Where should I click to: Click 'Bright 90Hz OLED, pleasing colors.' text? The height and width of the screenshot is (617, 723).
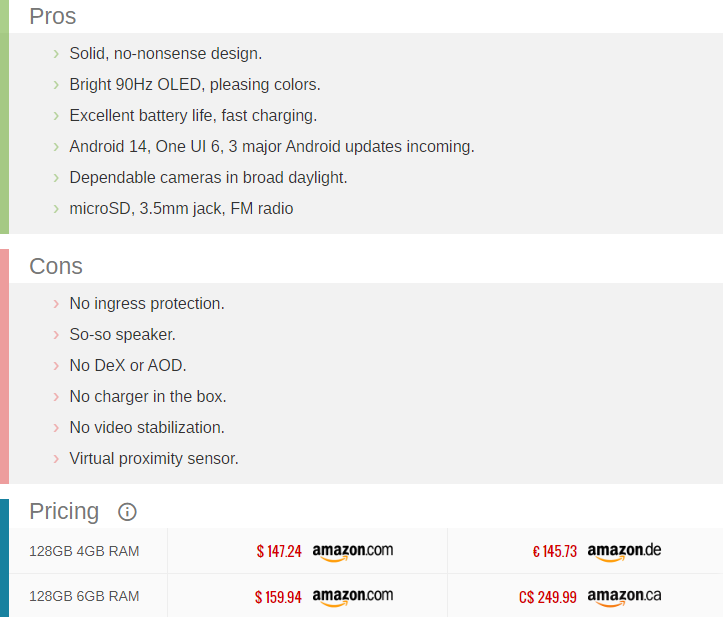195,85
